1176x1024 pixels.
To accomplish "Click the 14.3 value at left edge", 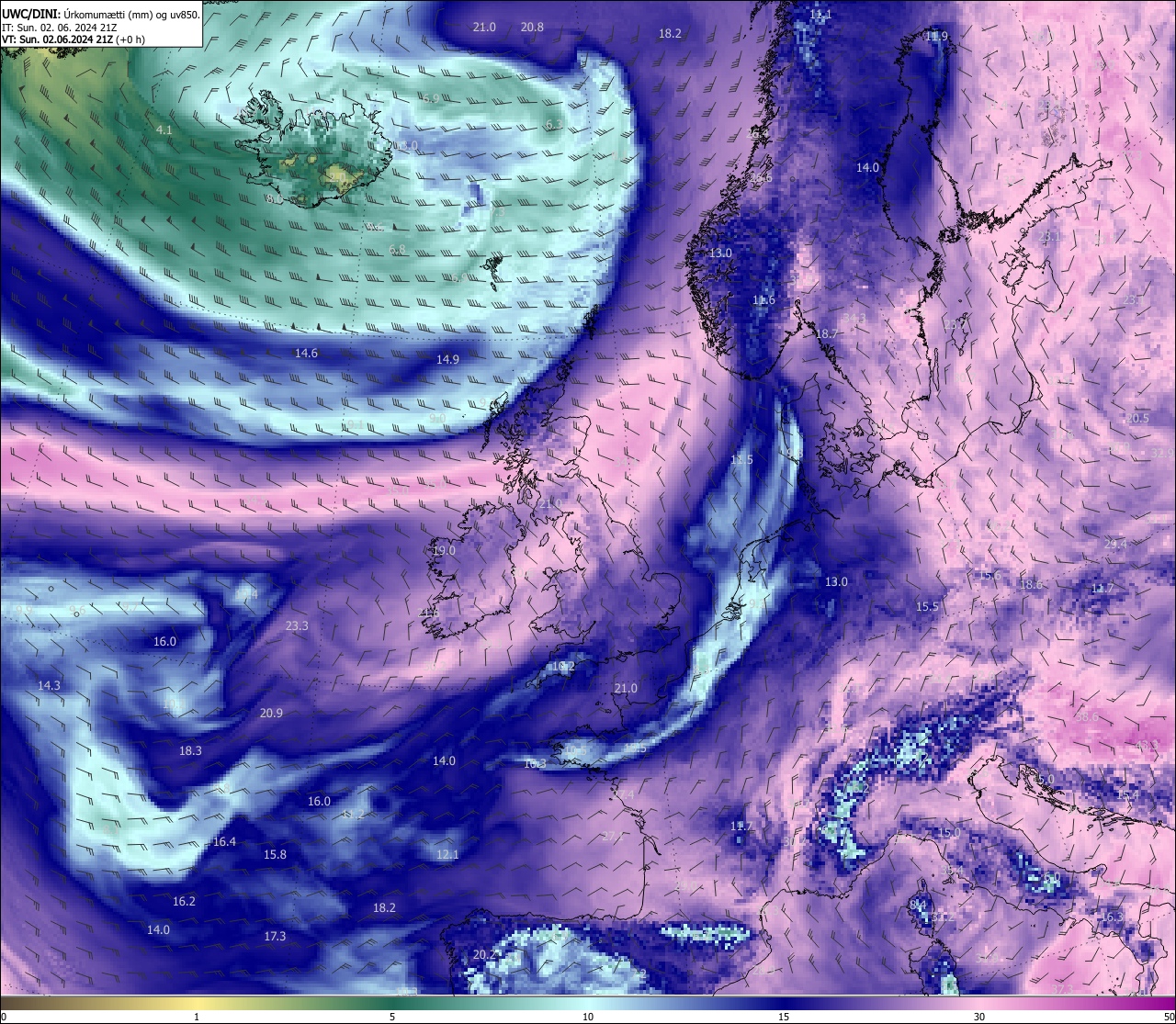I will (x=49, y=686).
